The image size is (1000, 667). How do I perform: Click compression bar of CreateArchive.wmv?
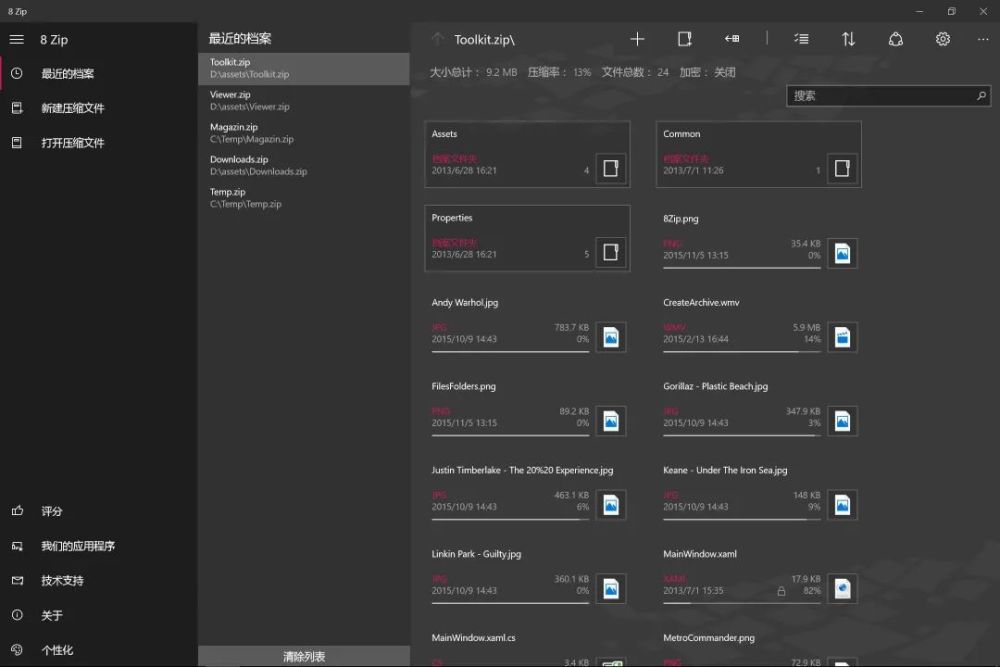click(742, 351)
